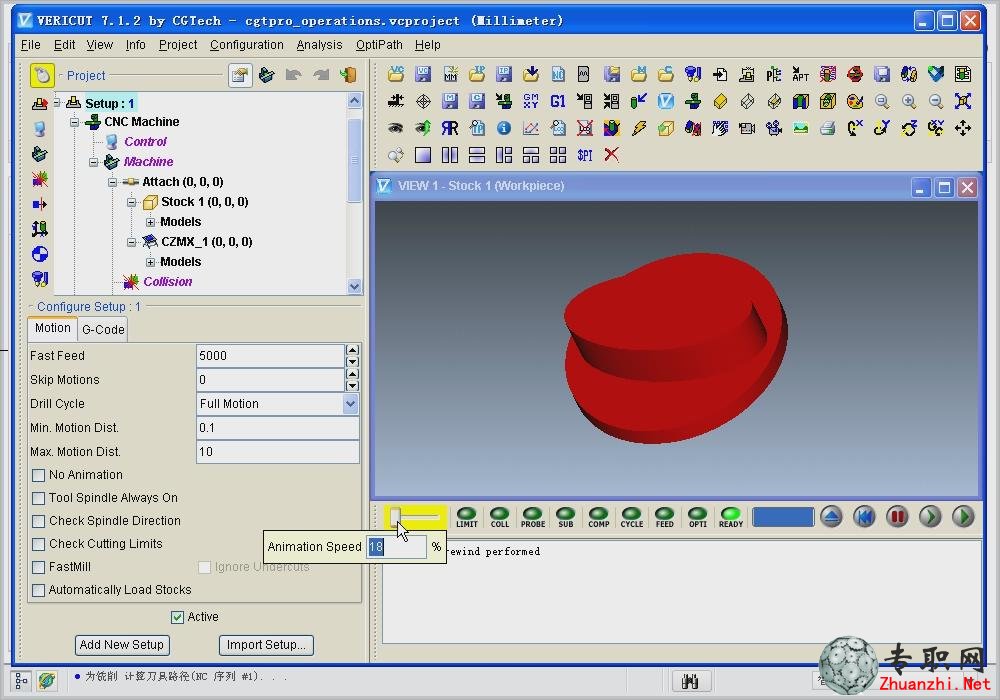Click the red X delete toolbar icon
Viewport: 1000px width, 700px height.
pyautogui.click(x=612, y=154)
